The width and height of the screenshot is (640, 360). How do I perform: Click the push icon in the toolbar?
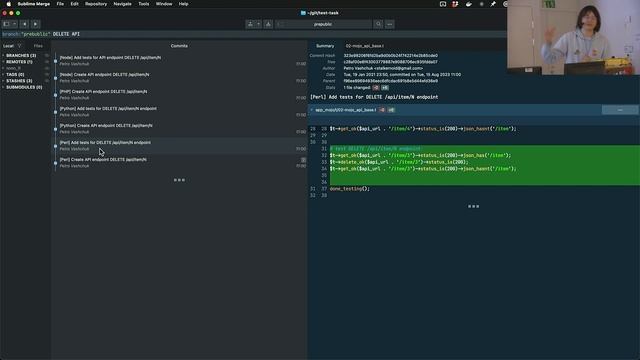[268, 24]
